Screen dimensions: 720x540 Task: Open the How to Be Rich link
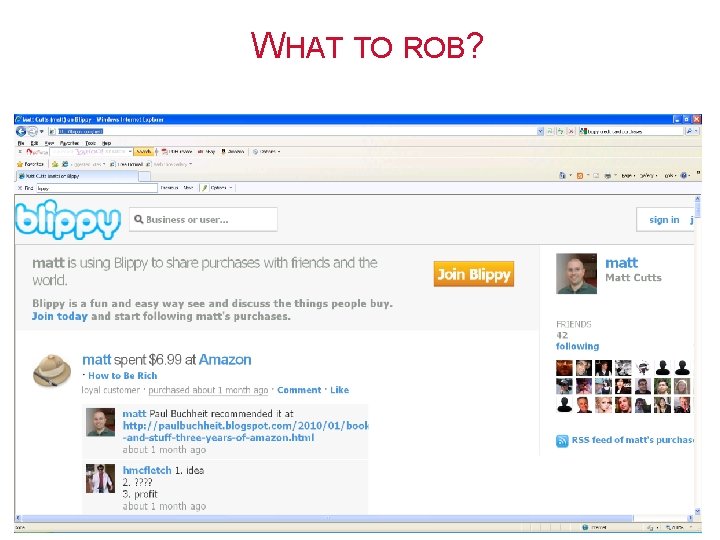(x=123, y=376)
